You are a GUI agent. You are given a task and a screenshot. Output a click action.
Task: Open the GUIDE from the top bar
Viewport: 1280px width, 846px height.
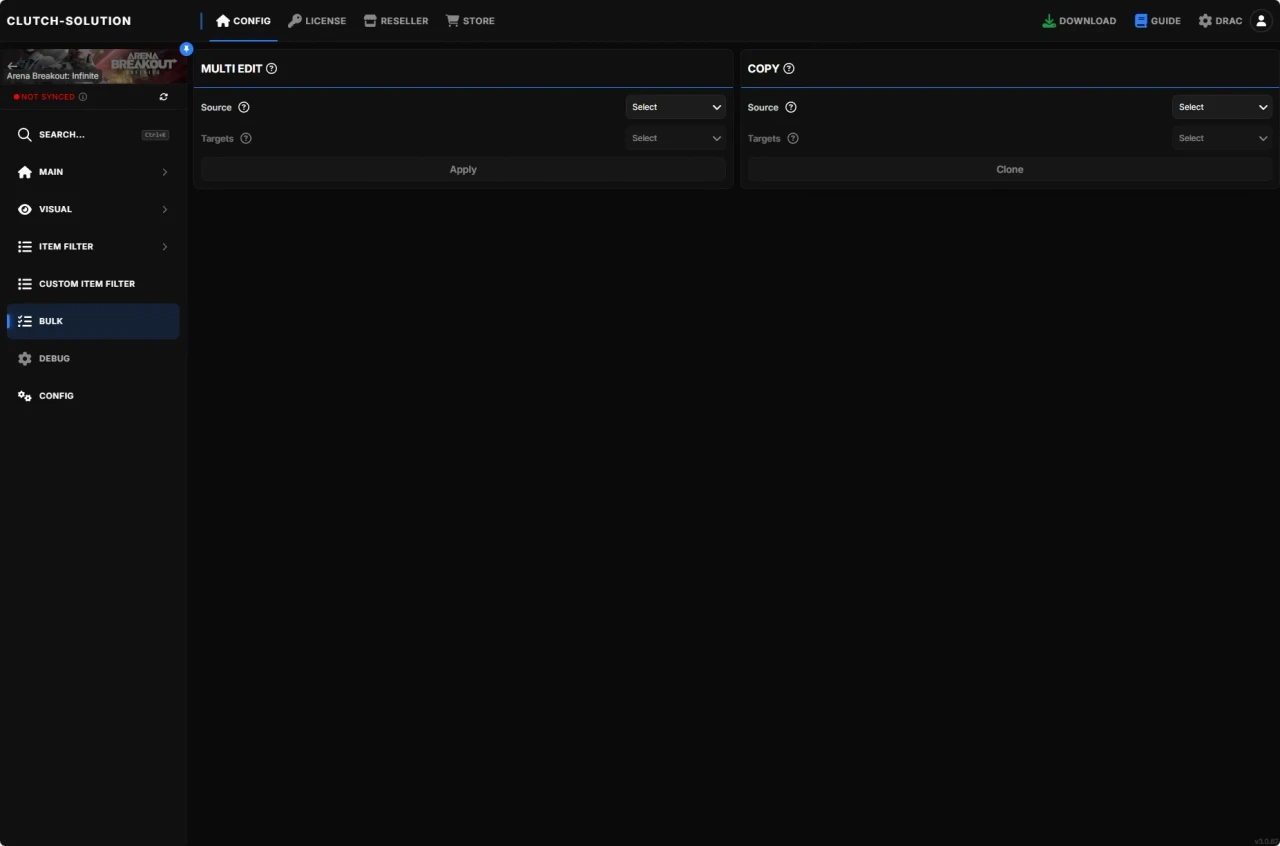1157,20
